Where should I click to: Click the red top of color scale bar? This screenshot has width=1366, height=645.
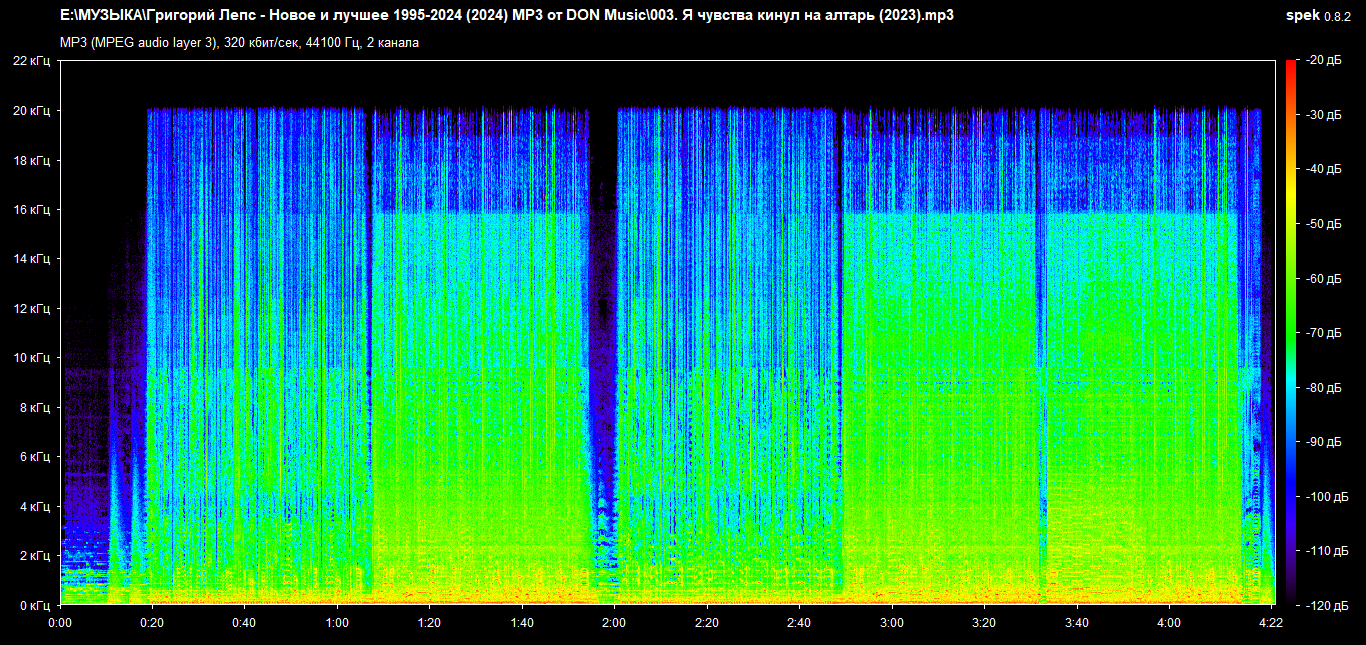tap(1291, 66)
